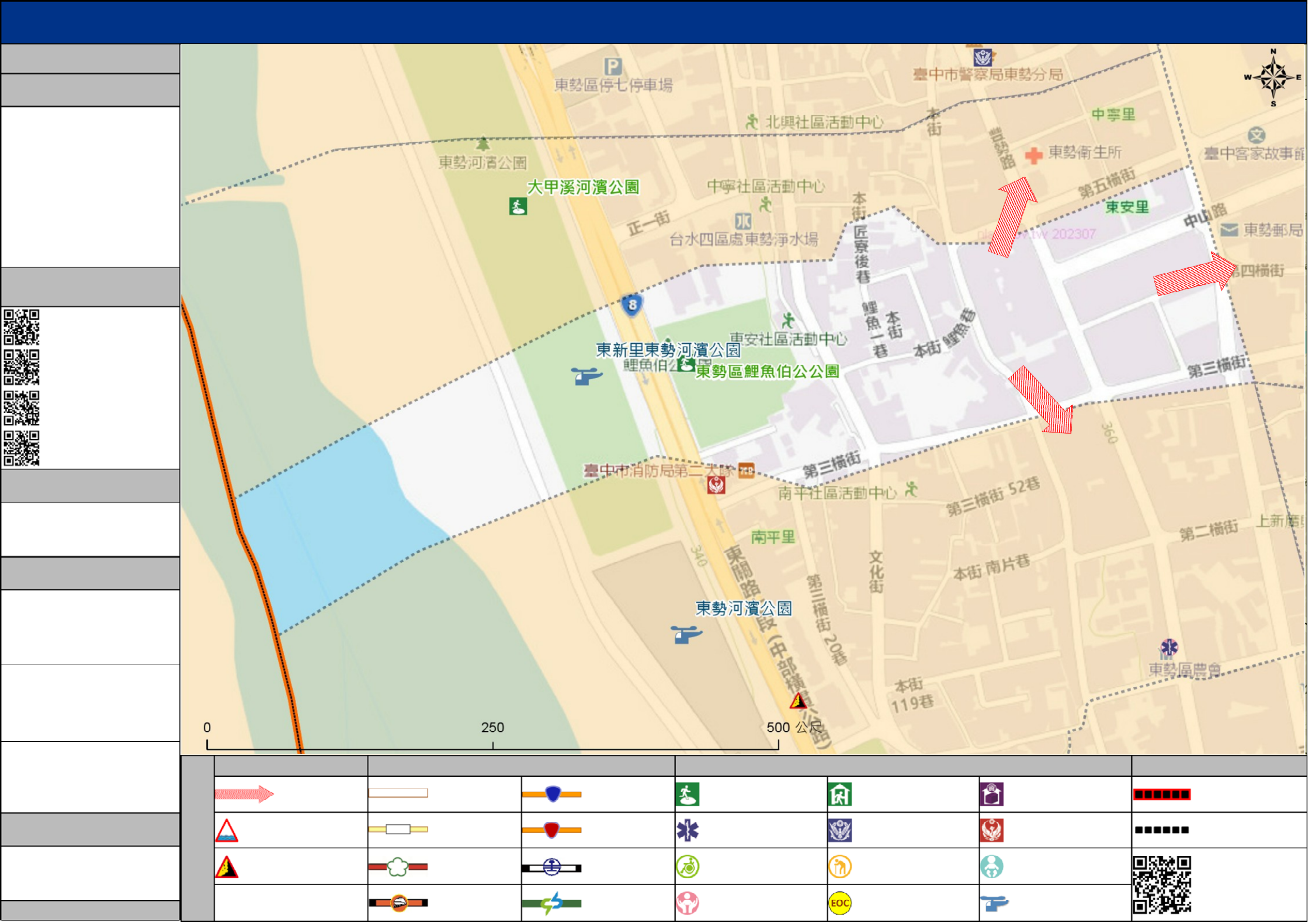This screenshot has width=1310, height=924.
Task: Click the black dashed boundary line legend symbol
Action: (1163, 831)
